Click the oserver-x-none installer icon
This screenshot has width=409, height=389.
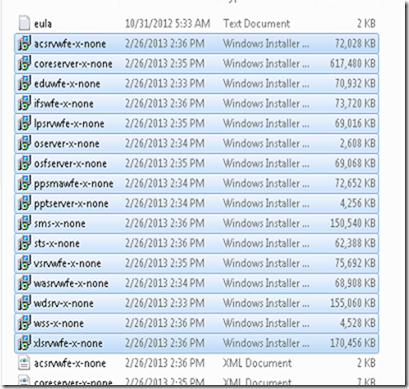(24, 143)
